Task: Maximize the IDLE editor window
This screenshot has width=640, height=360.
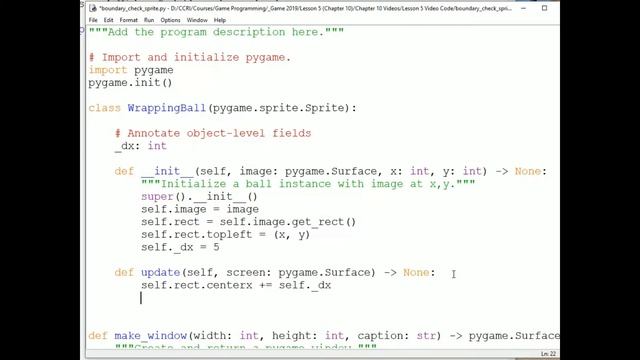Action: (544, 8)
